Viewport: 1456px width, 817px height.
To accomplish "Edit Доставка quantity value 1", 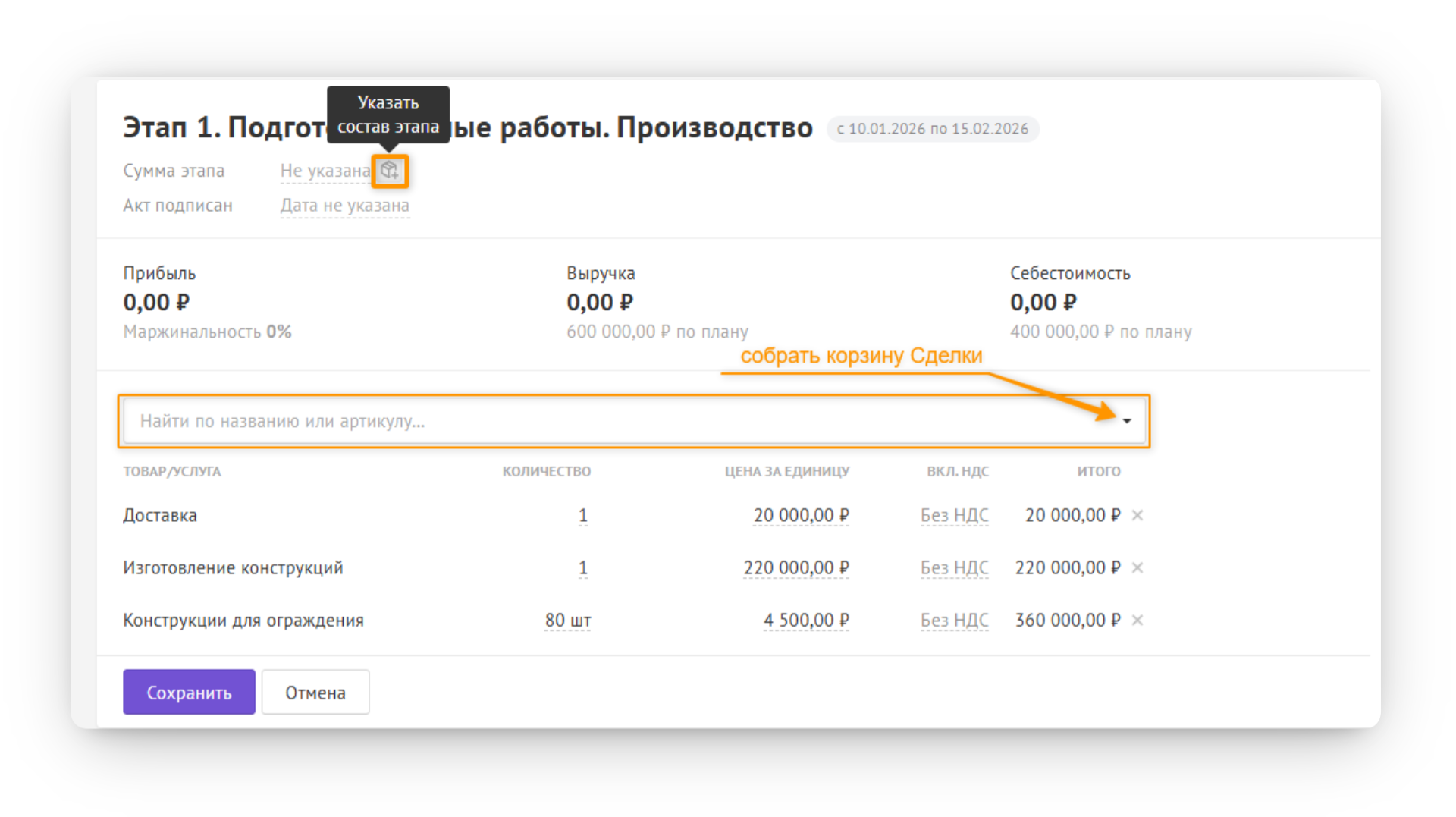I will (x=583, y=516).
